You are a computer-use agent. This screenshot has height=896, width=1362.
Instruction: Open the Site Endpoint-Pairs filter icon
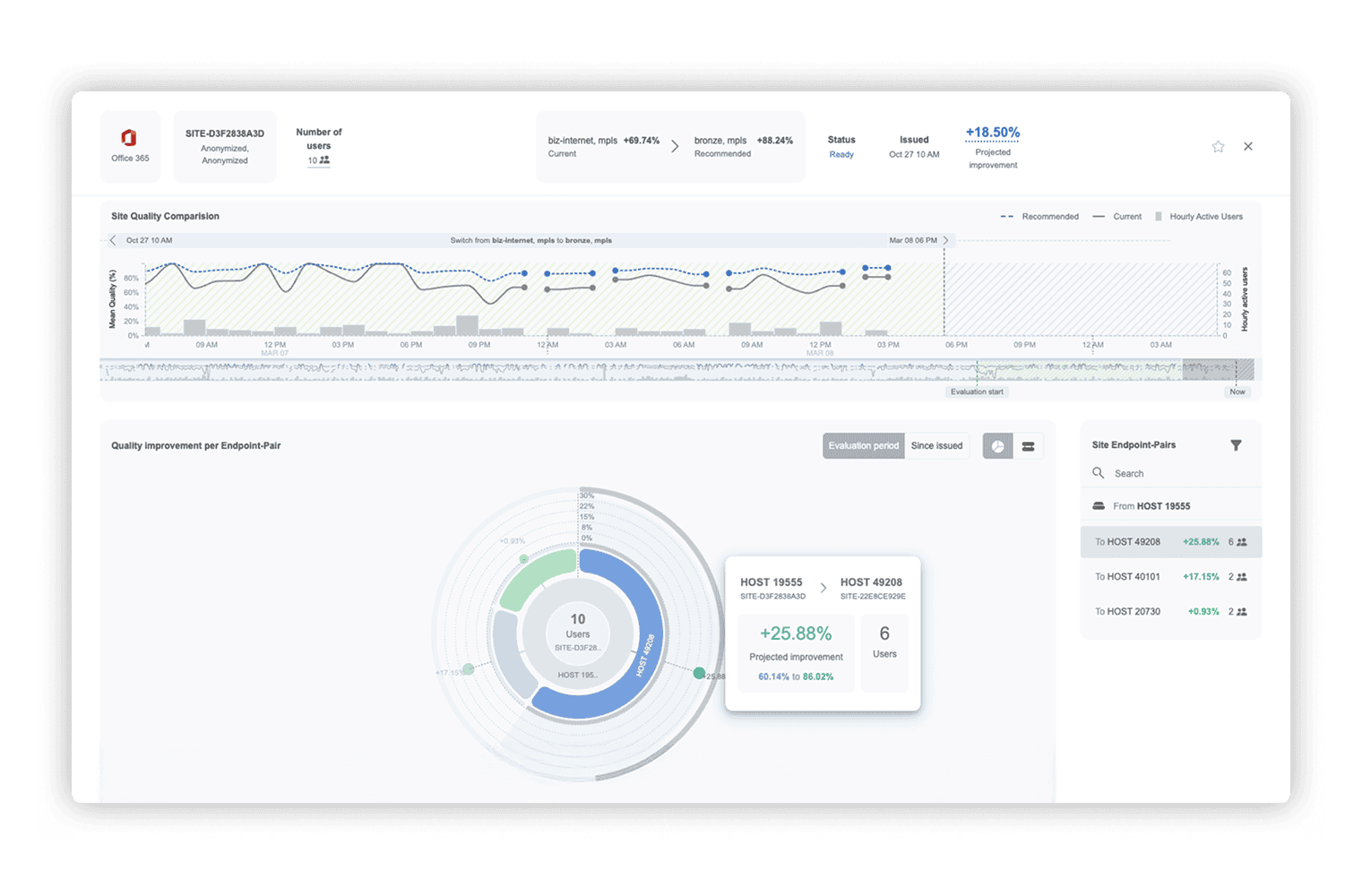(1236, 444)
